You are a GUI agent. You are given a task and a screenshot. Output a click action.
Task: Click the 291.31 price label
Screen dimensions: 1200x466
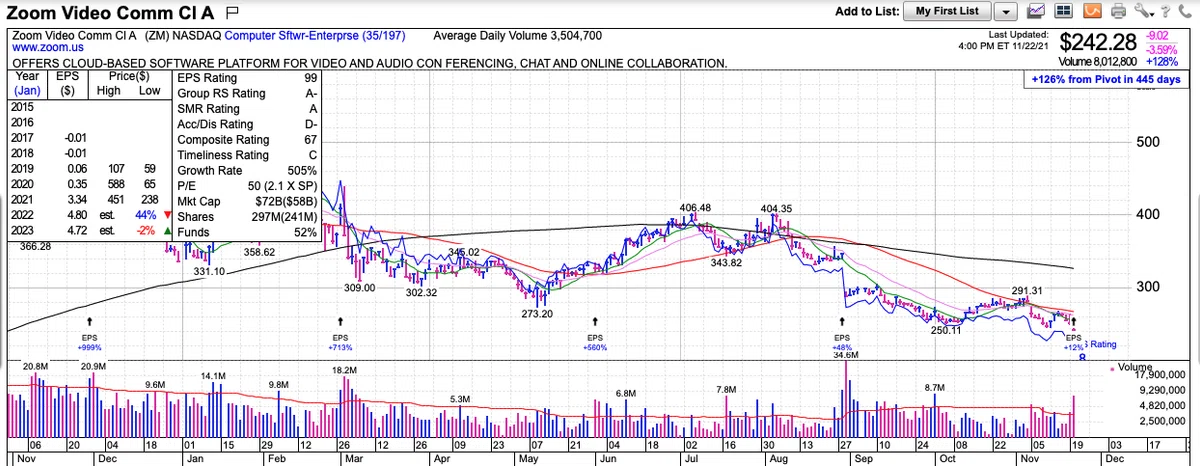pyautogui.click(x=1027, y=291)
